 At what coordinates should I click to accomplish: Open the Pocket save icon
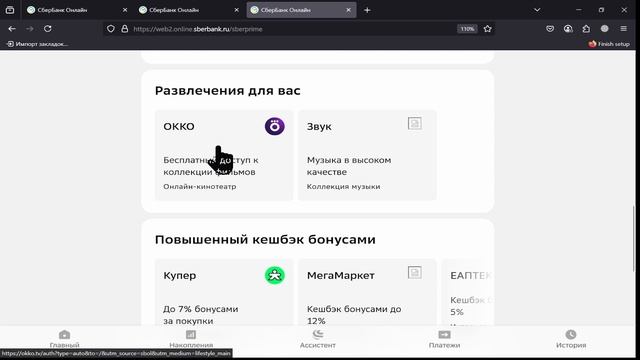click(550, 29)
